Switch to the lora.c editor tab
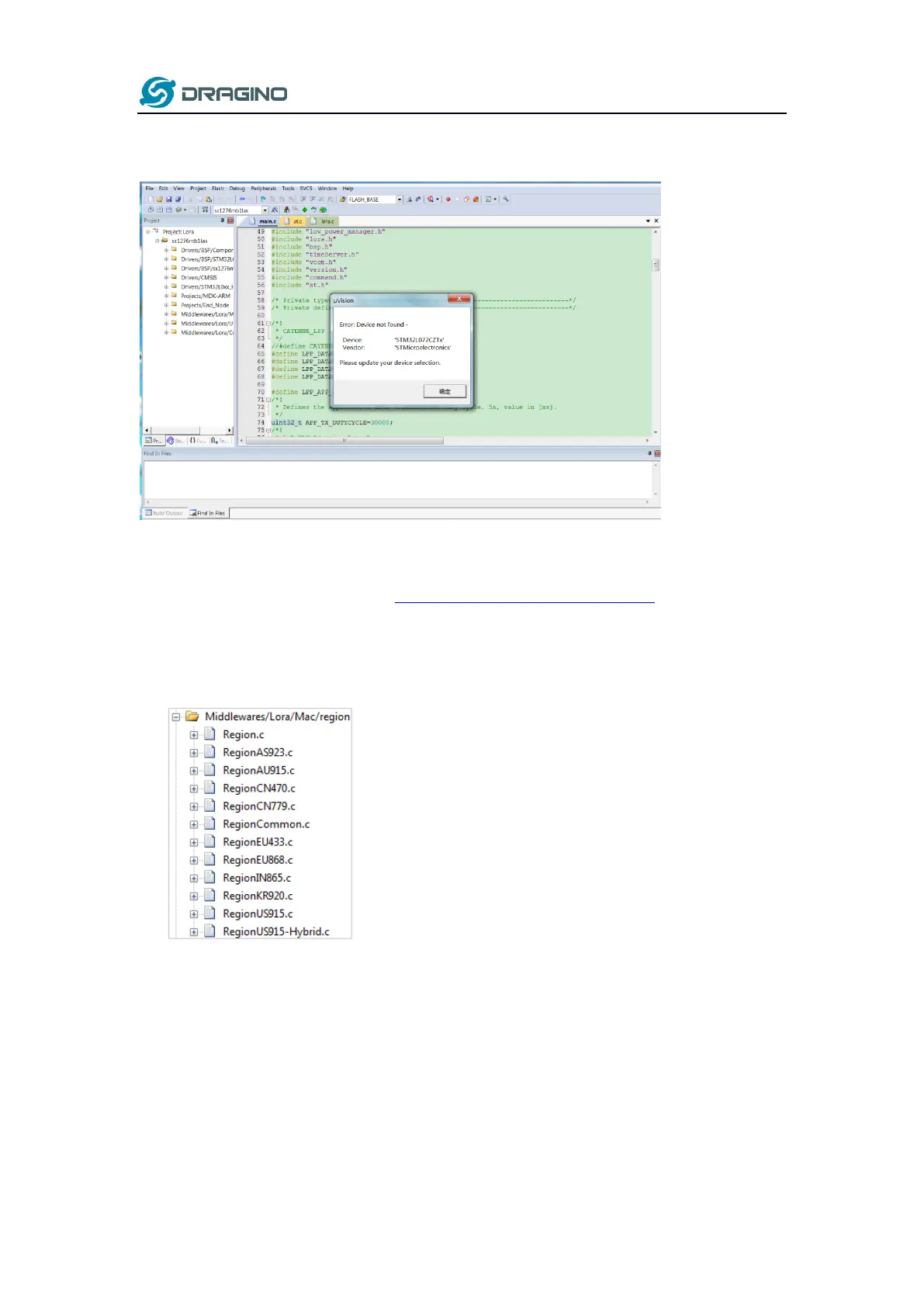 tap(324, 221)
